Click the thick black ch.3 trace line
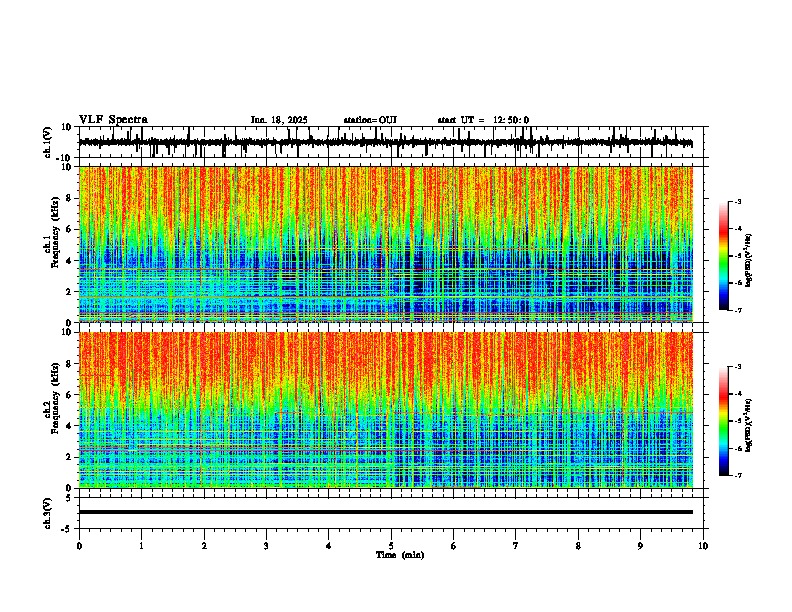The height and width of the screenshot is (612, 792). [x=386, y=512]
